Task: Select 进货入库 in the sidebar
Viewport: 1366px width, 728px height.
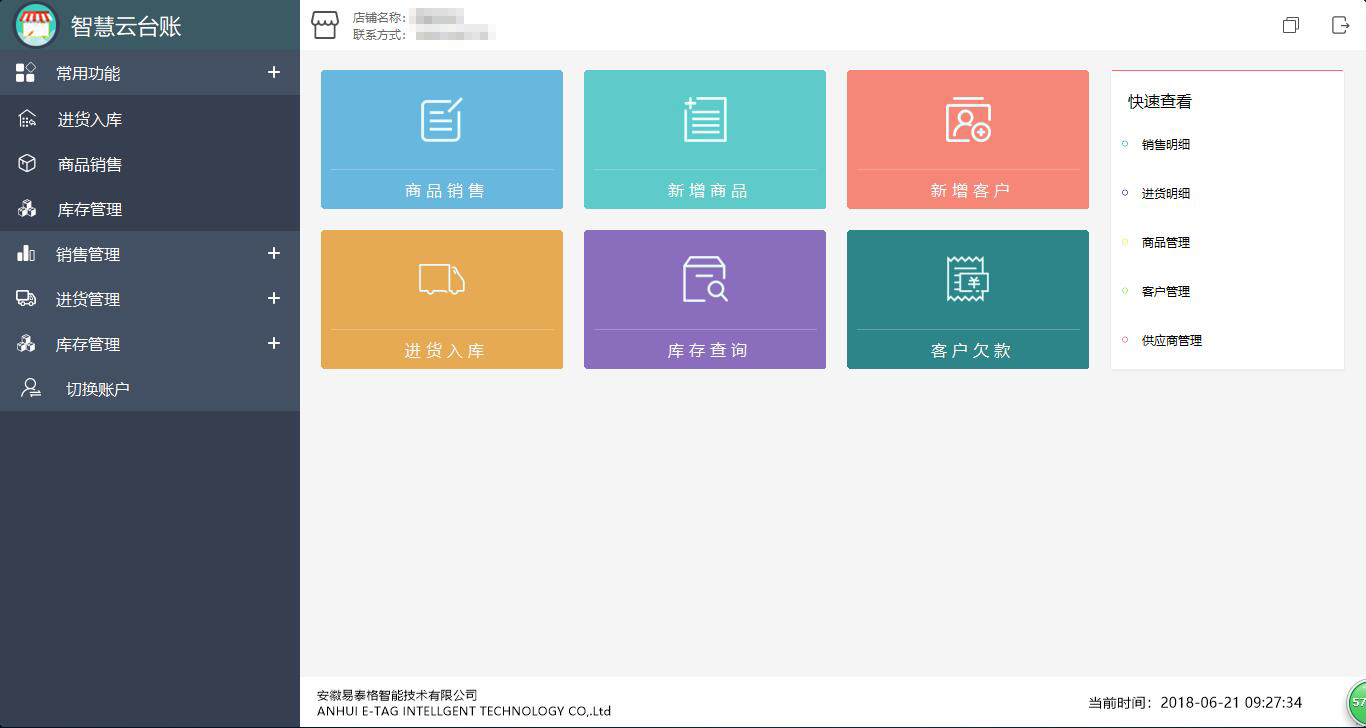Action: point(89,120)
